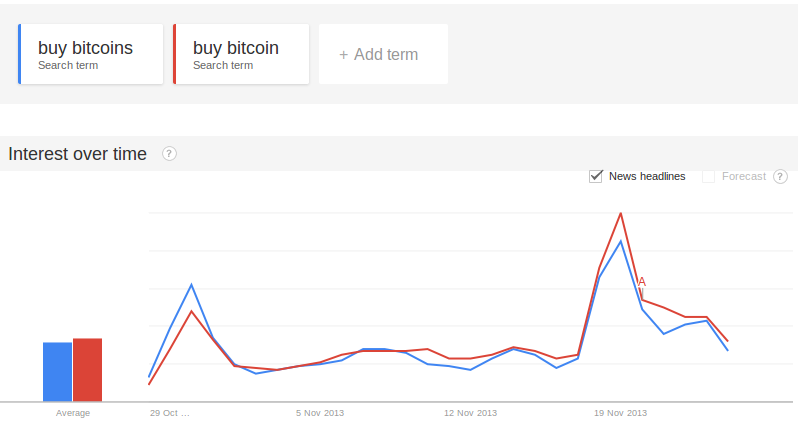The height and width of the screenshot is (432, 809).
Task: Enable the Forecast checkbox
Action: 708,177
